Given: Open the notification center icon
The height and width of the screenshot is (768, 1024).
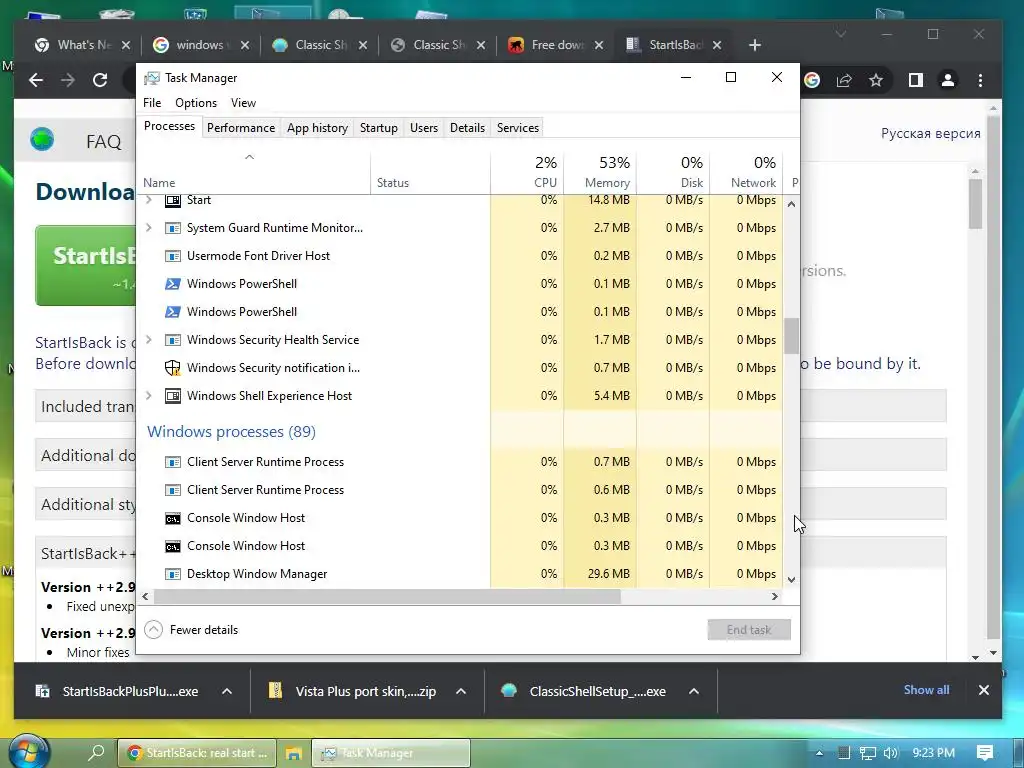Looking at the screenshot, I should point(985,753).
